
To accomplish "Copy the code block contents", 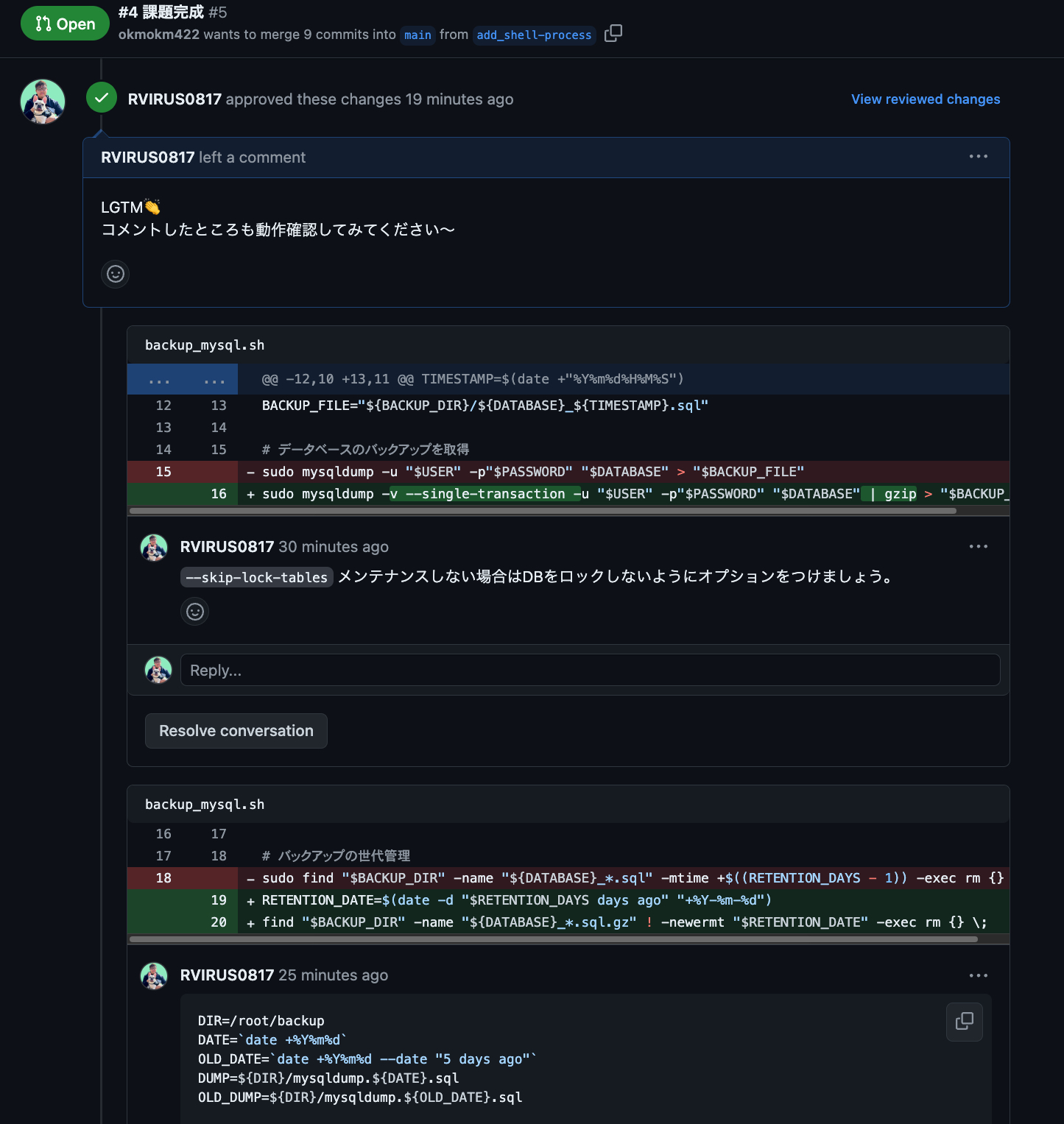I will (964, 1022).
